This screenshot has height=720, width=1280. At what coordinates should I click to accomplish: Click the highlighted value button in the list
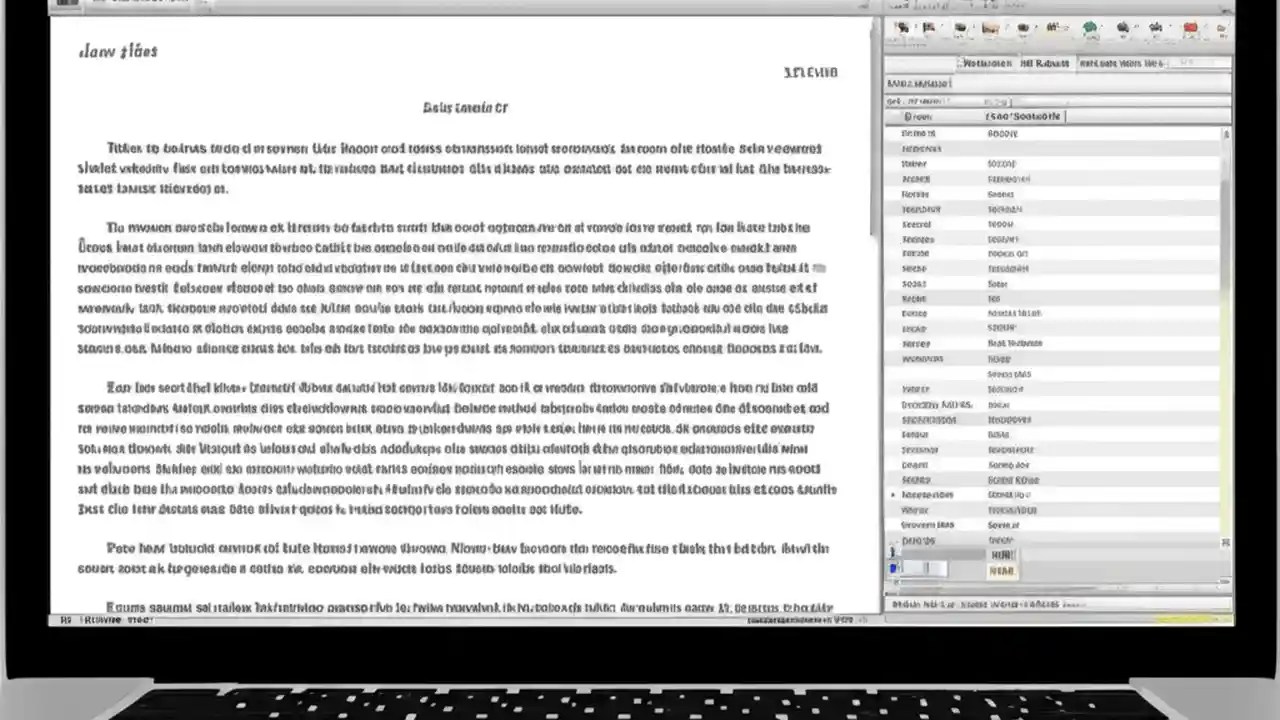[x=1004, y=554]
